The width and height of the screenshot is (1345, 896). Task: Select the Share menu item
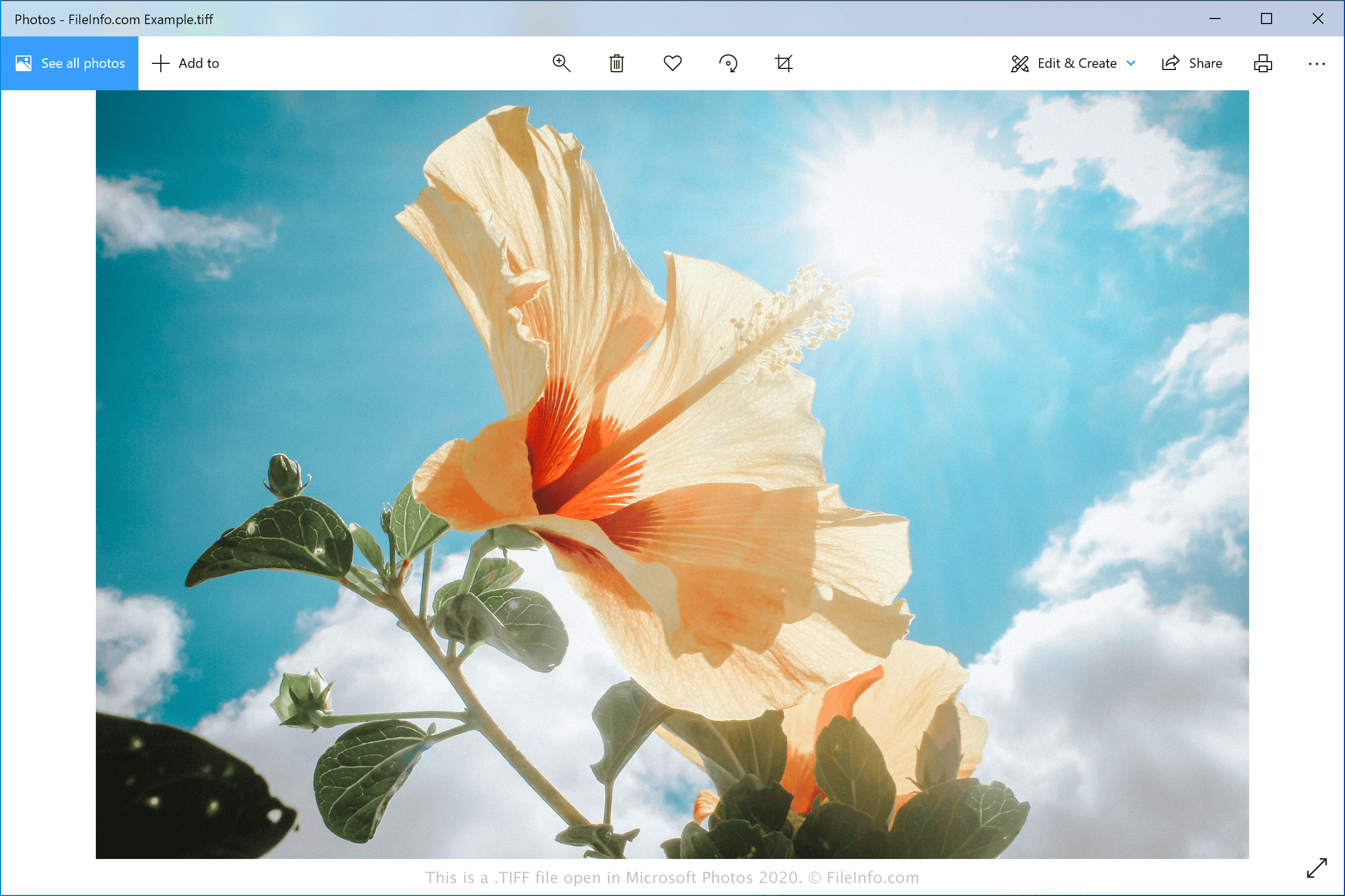click(x=1192, y=62)
